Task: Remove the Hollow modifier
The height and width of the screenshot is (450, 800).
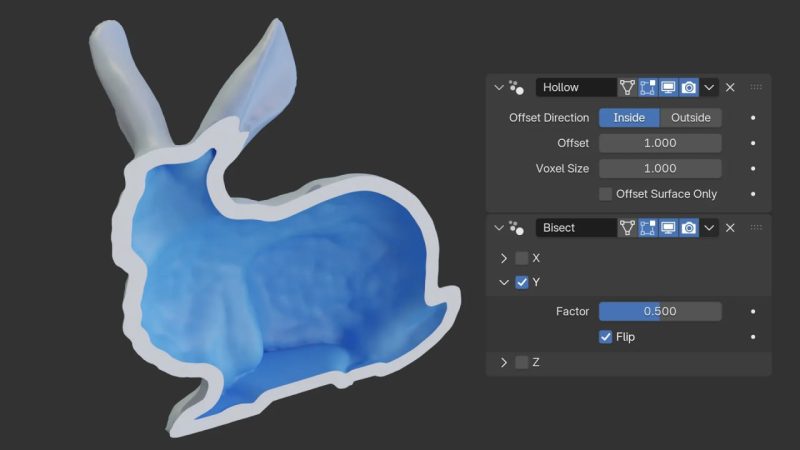Action: click(730, 88)
